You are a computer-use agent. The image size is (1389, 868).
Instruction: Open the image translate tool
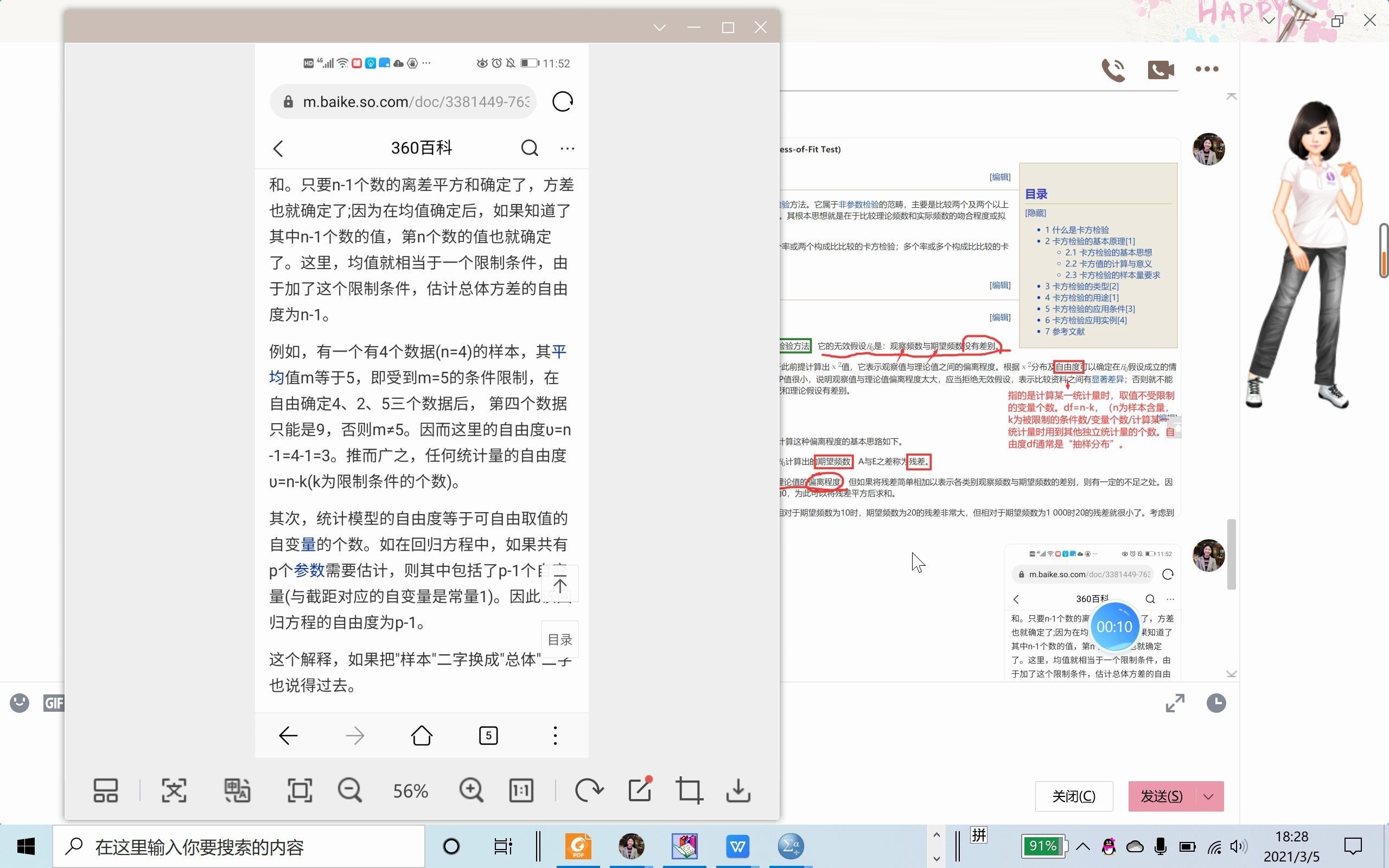click(x=237, y=790)
